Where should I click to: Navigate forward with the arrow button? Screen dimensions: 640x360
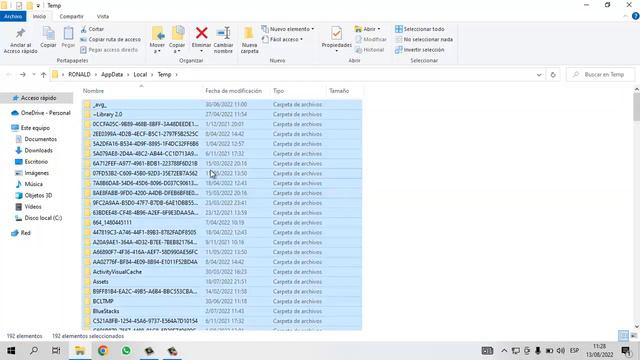[x=23, y=75]
